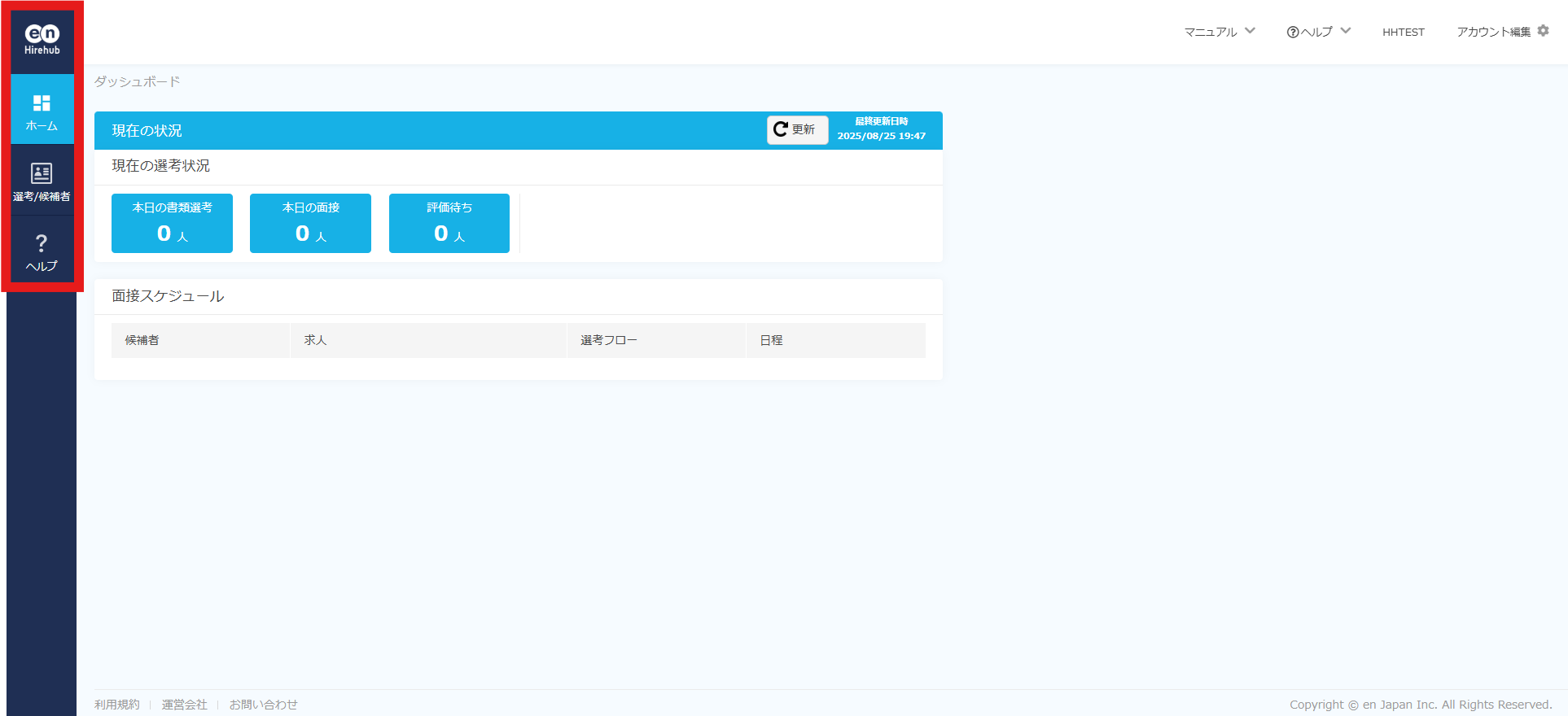This screenshot has height=716, width=1568.
Task: Open 選考/候補者 from the sidebar
Action: (x=42, y=181)
